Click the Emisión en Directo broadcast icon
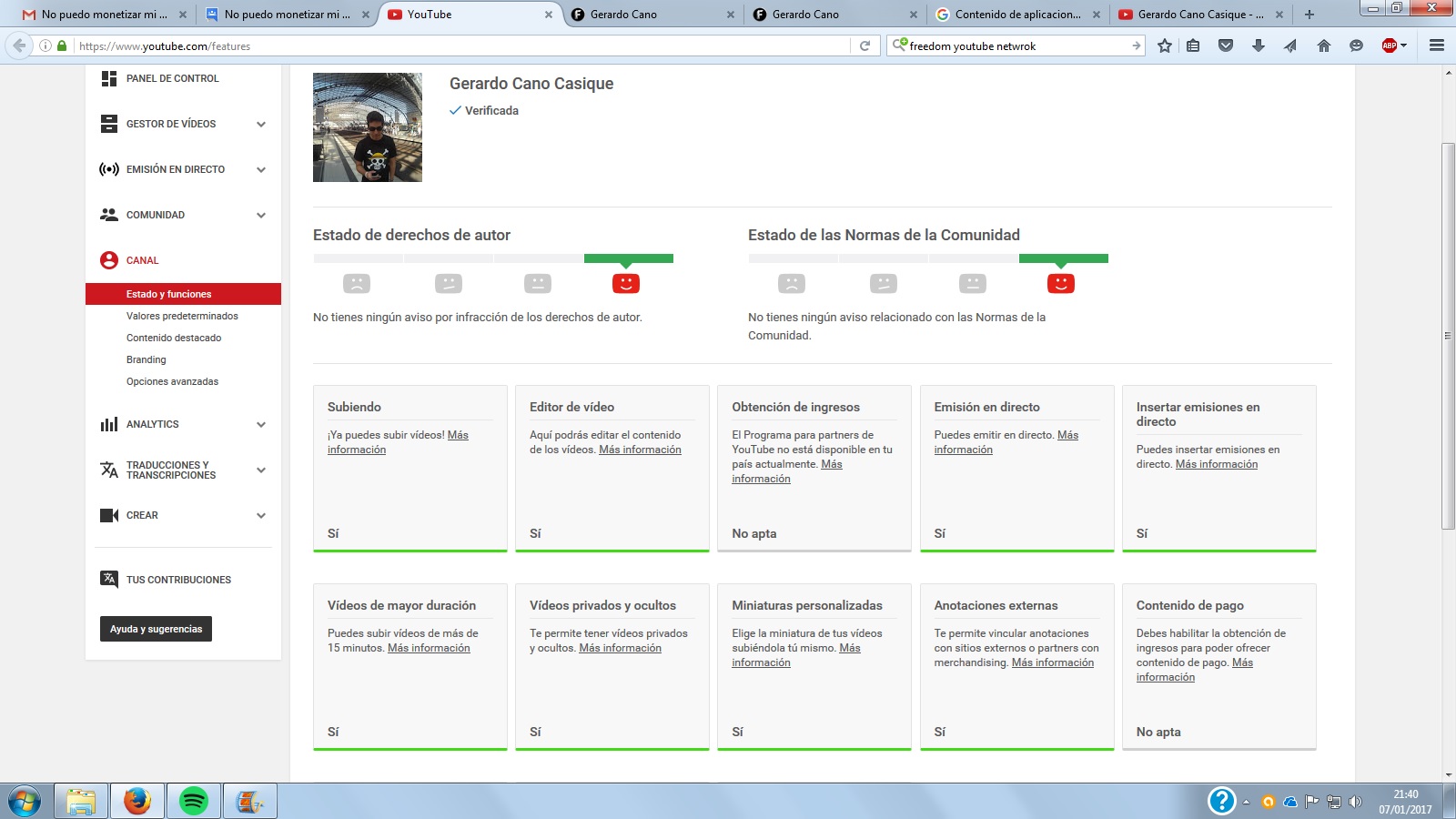Screen dimensions: 1456x819 [x=109, y=169]
